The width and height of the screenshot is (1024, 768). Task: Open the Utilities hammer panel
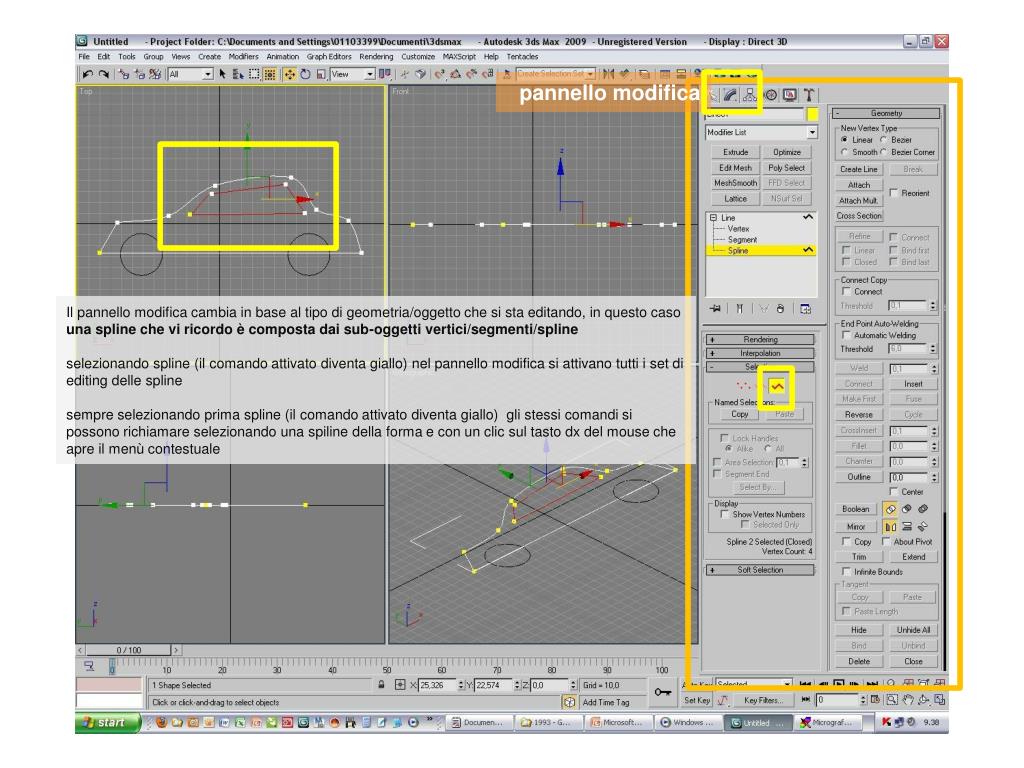coord(809,95)
